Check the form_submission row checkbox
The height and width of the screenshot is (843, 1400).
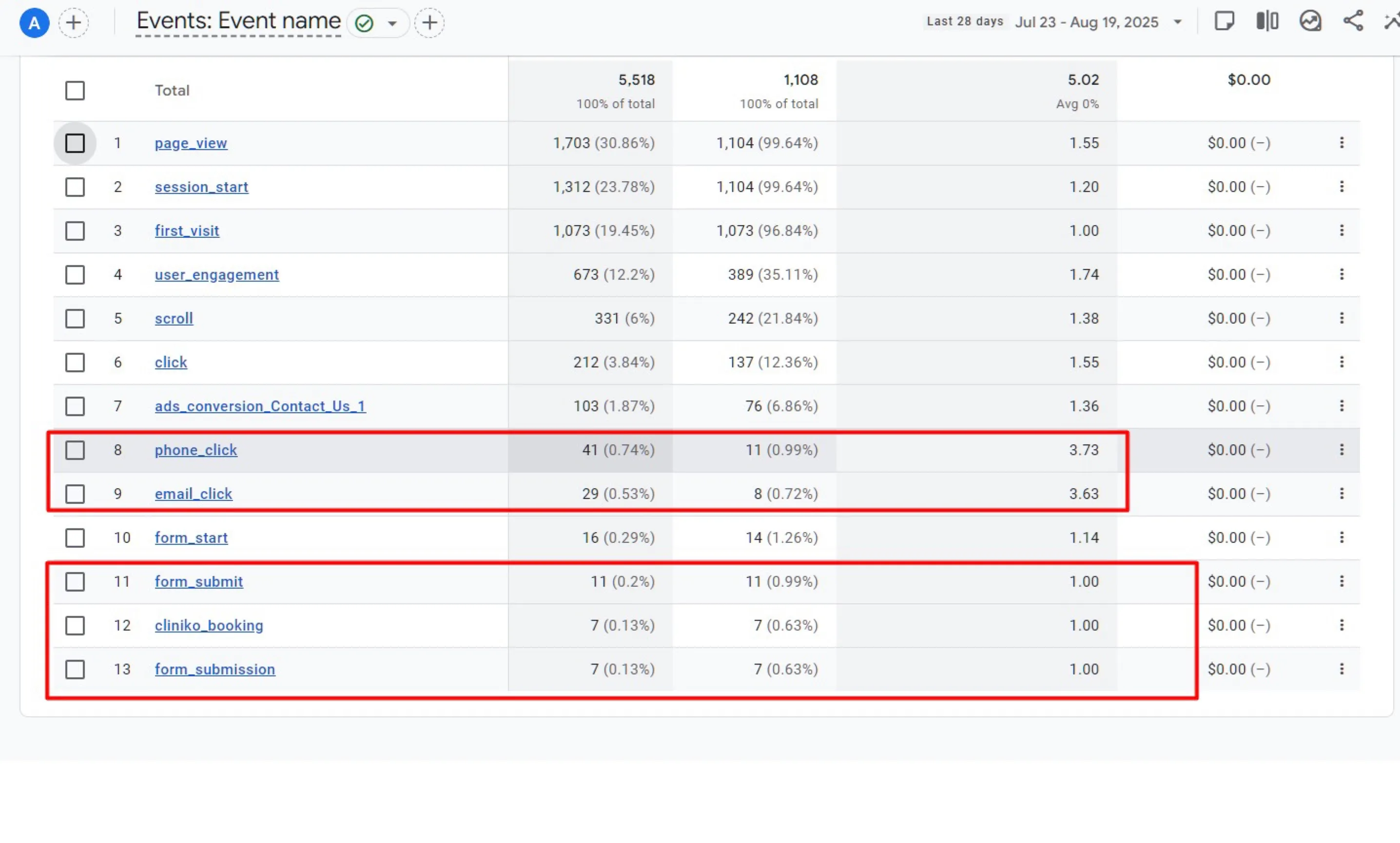[75, 670]
